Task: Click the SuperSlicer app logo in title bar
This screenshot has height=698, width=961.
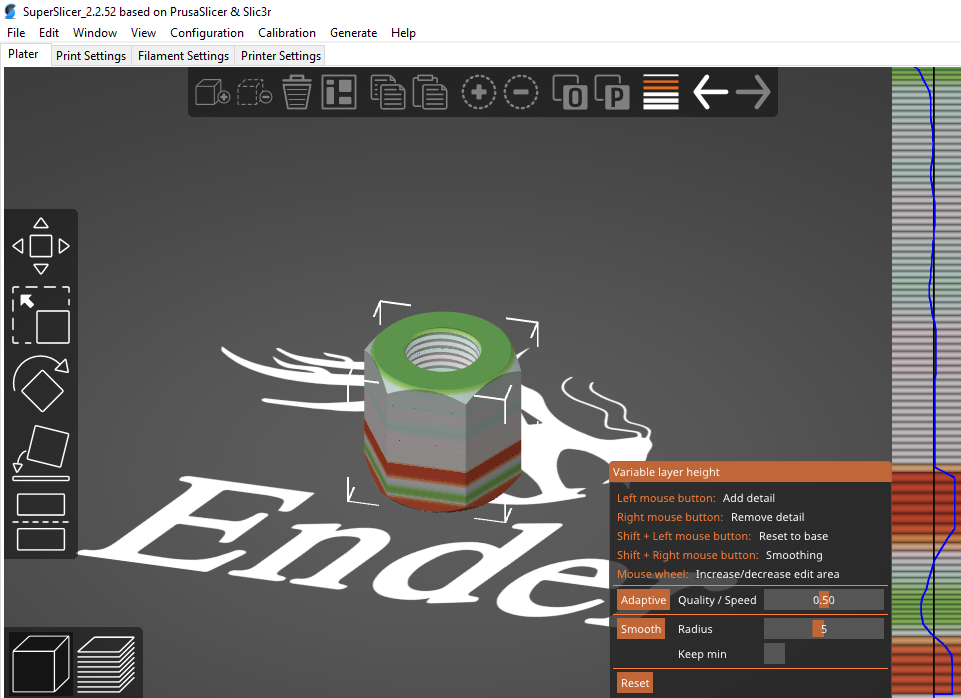Action: (10, 12)
